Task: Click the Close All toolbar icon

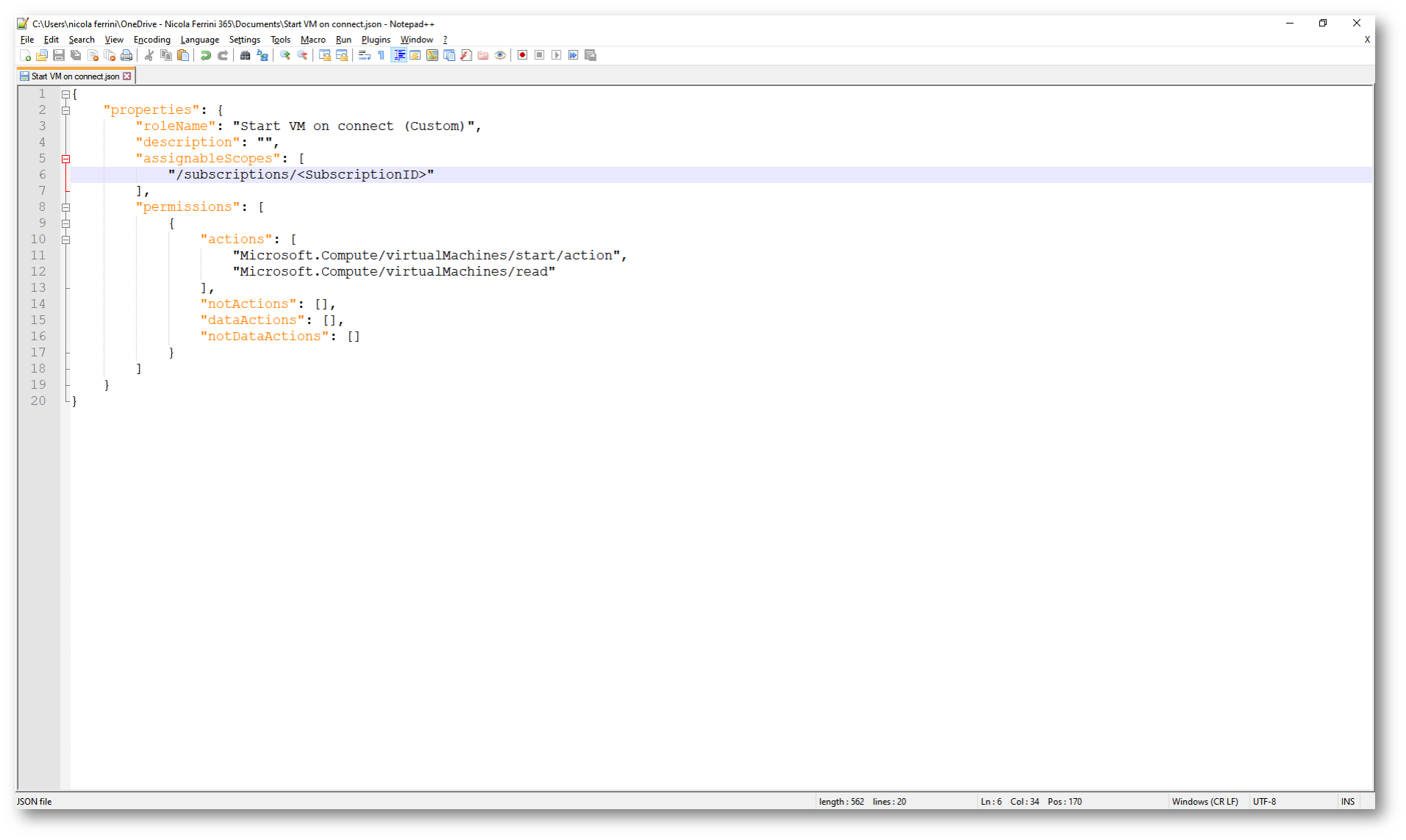Action: pos(110,56)
